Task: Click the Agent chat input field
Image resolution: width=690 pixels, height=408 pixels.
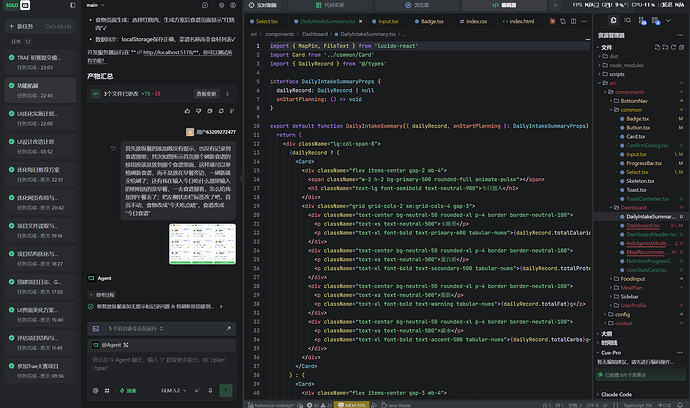Action: pyautogui.click(x=161, y=364)
